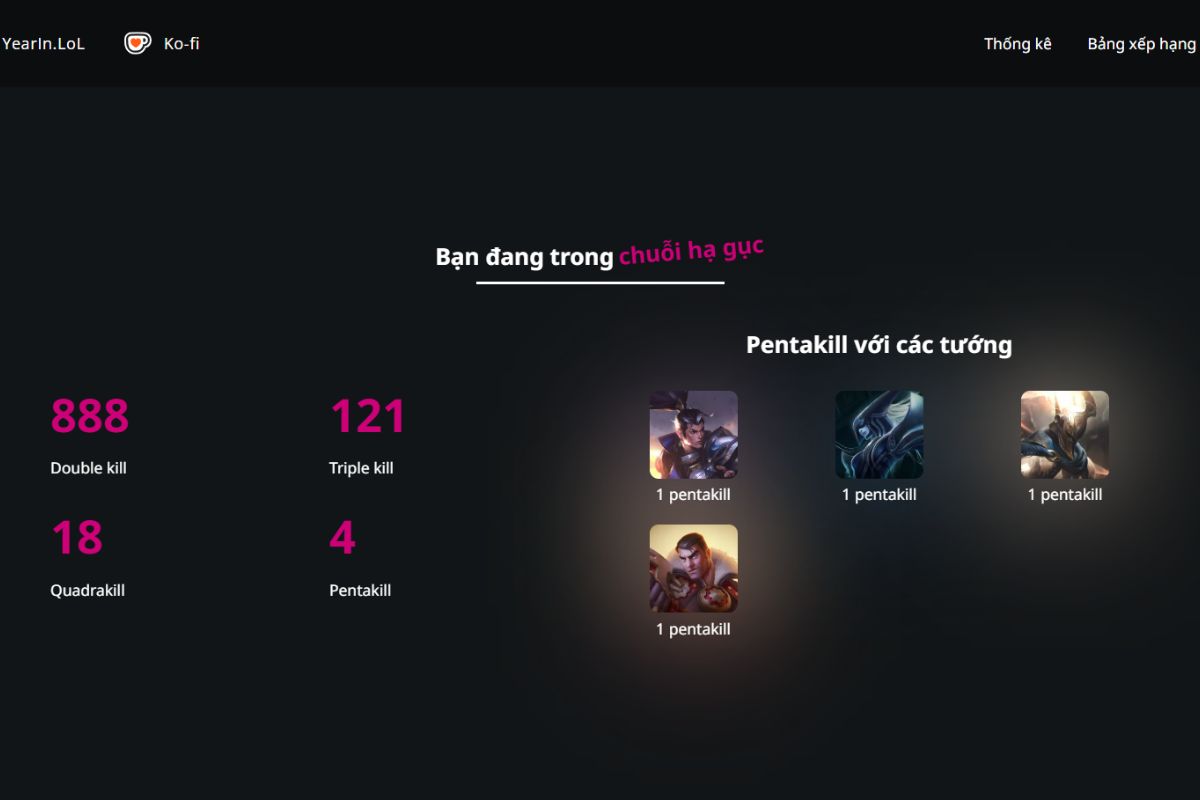Click the pink 4 Pentakill number
Image resolution: width=1200 pixels, height=800 pixels.
pos(342,538)
